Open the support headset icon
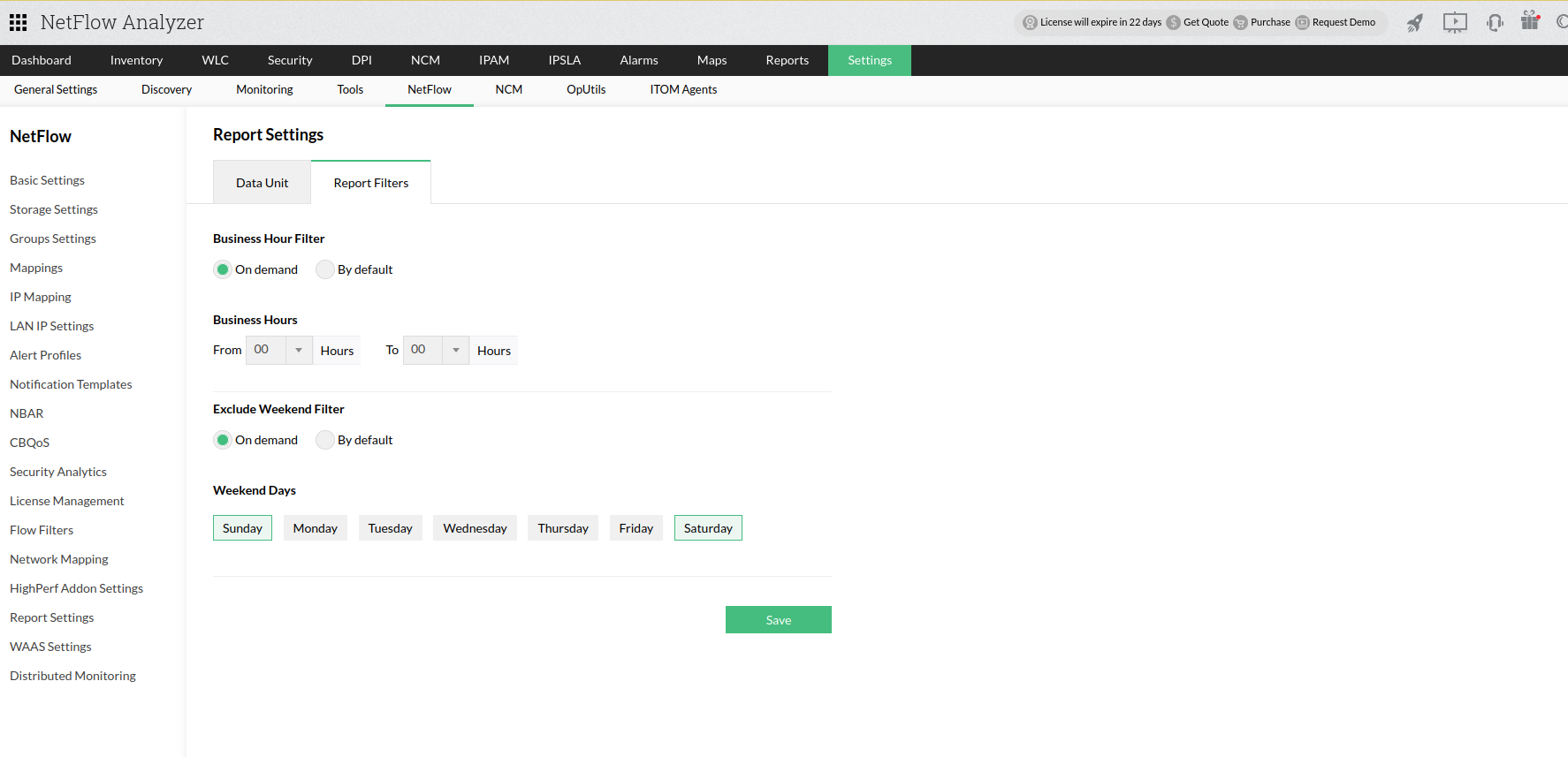The width and height of the screenshot is (1568, 757). pyautogui.click(x=1495, y=22)
